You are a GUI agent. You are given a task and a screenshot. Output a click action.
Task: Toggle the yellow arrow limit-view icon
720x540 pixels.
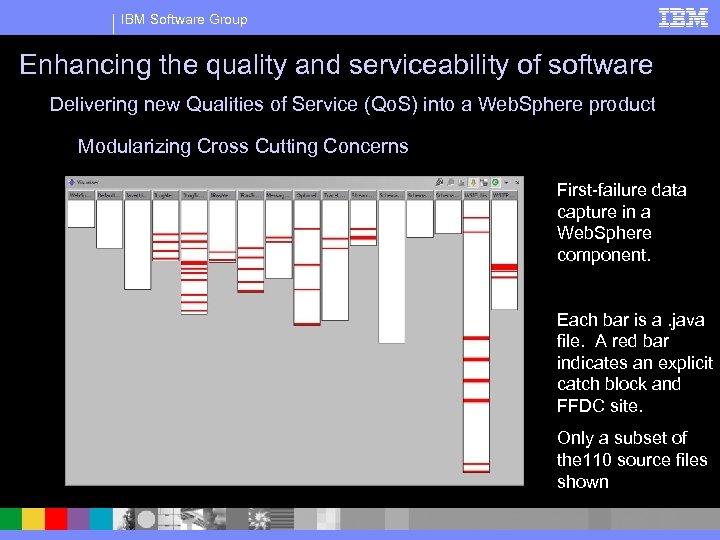pos(473,182)
